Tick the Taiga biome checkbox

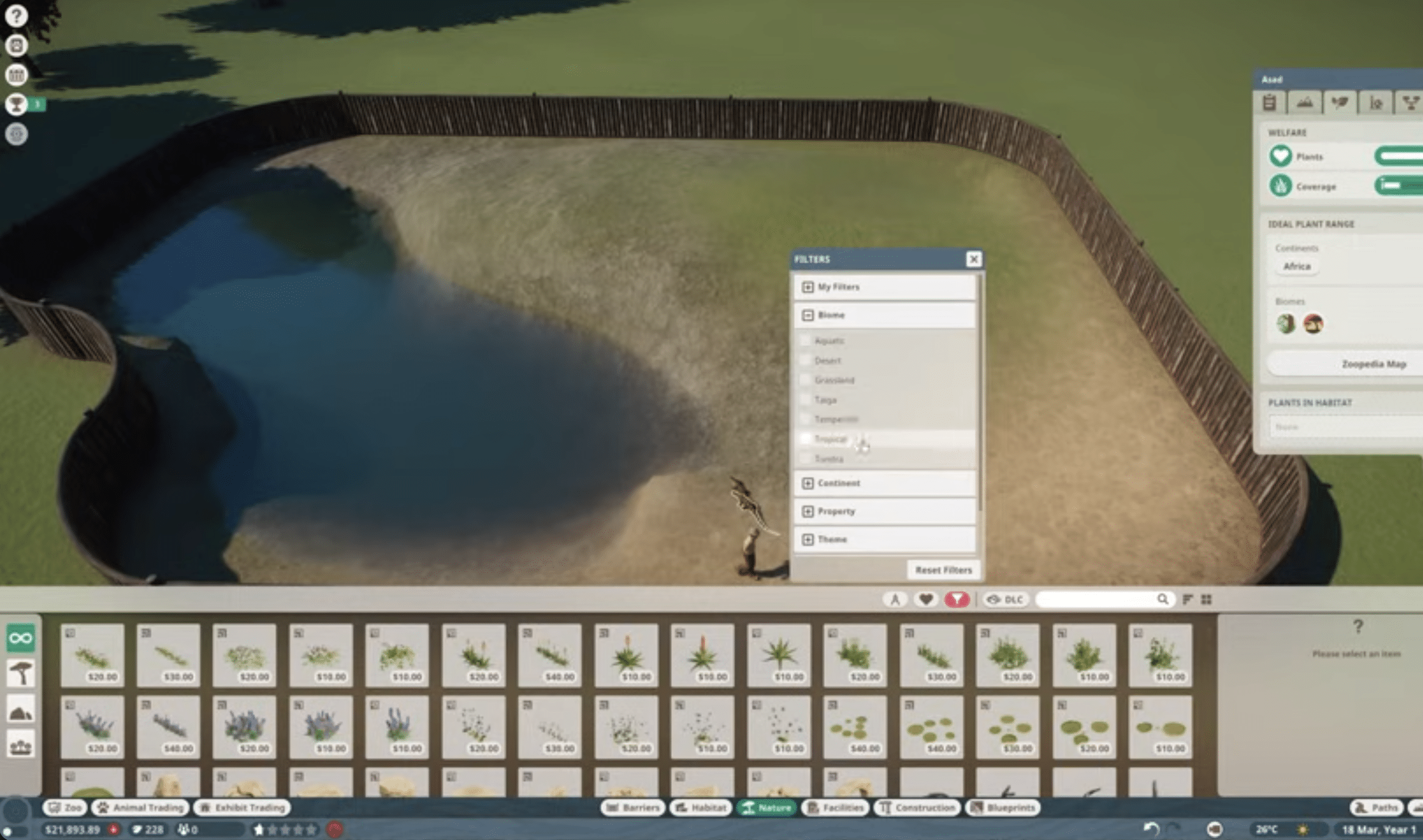tap(805, 399)
